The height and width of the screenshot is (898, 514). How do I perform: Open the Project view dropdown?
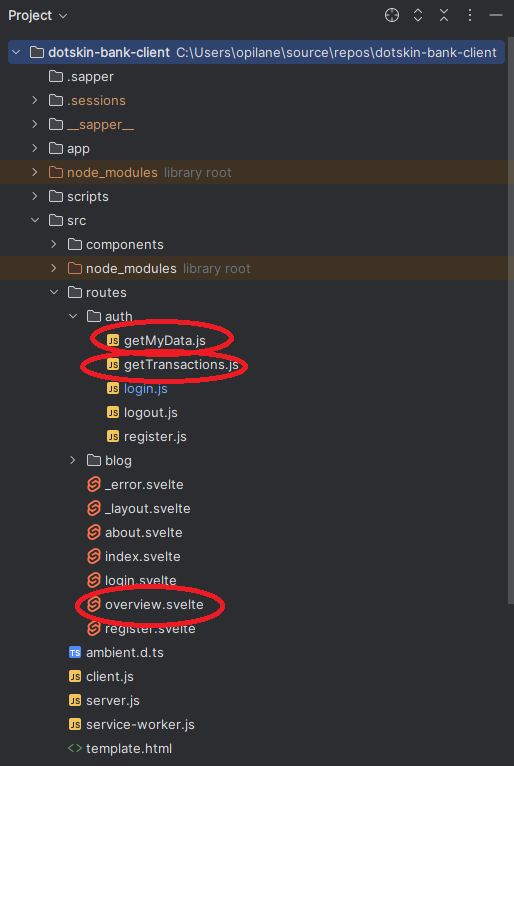[38, 15]
